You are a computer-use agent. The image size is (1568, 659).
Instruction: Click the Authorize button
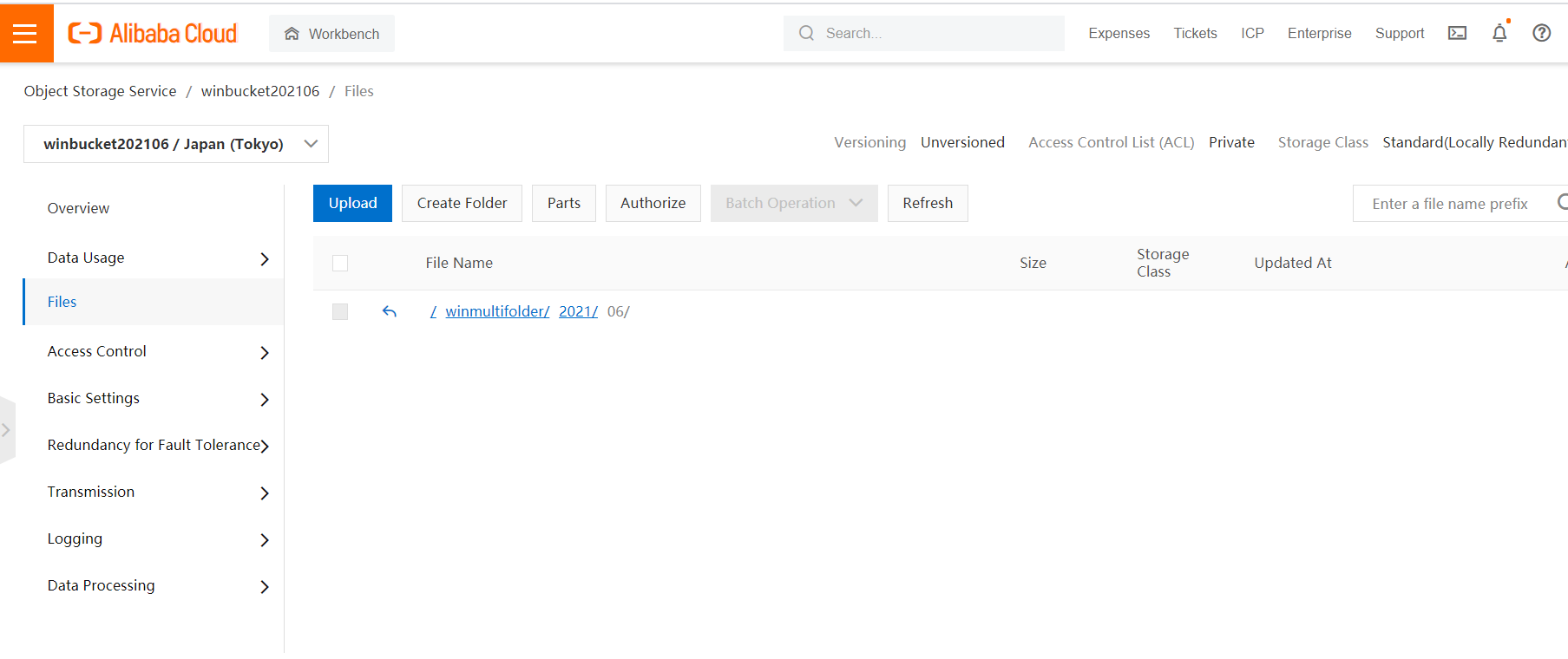(653, 203)
